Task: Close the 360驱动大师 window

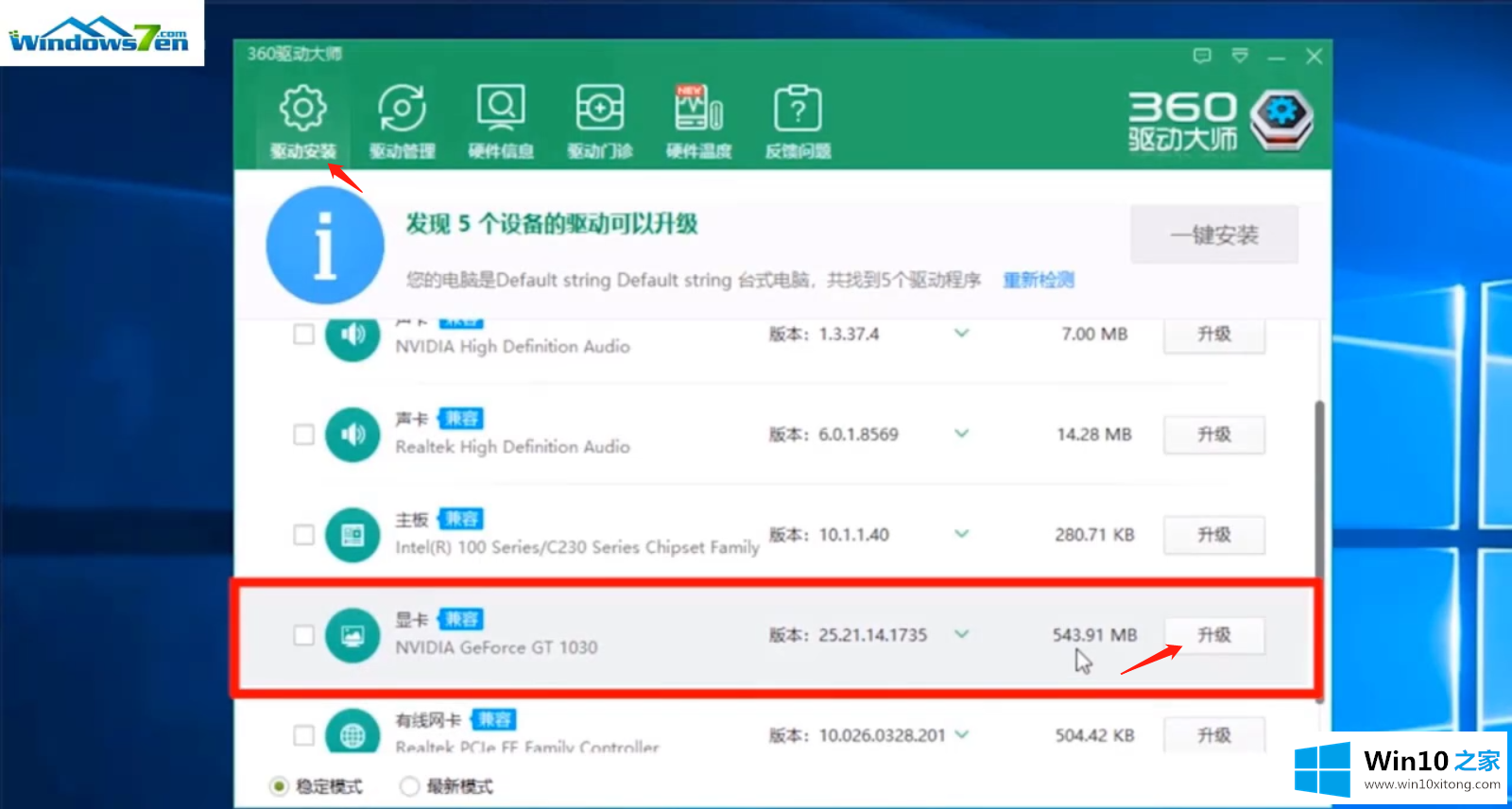Action: [x=1314, y=57]
